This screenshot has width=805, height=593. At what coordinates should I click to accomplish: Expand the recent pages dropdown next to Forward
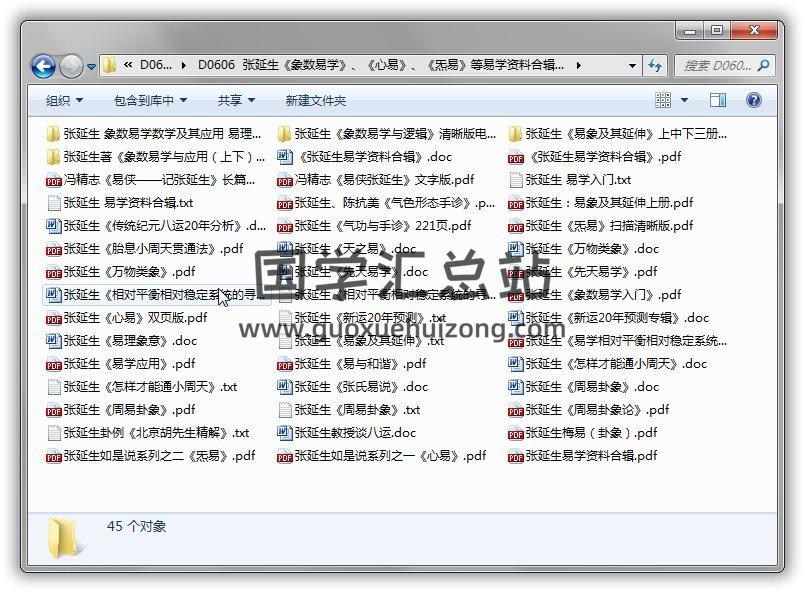coord(92,67)
